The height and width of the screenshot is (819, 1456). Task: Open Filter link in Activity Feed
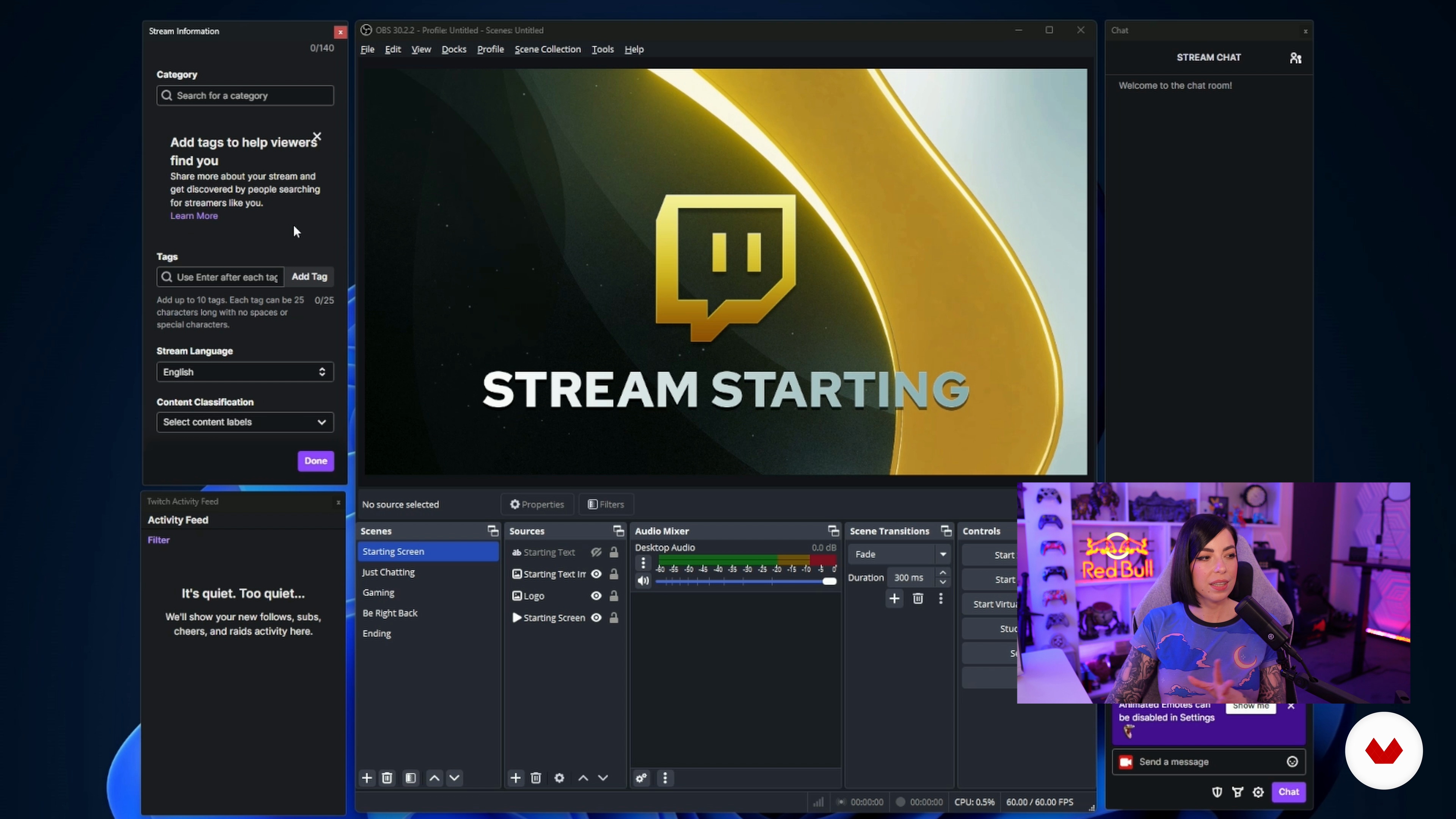(159, 540)
